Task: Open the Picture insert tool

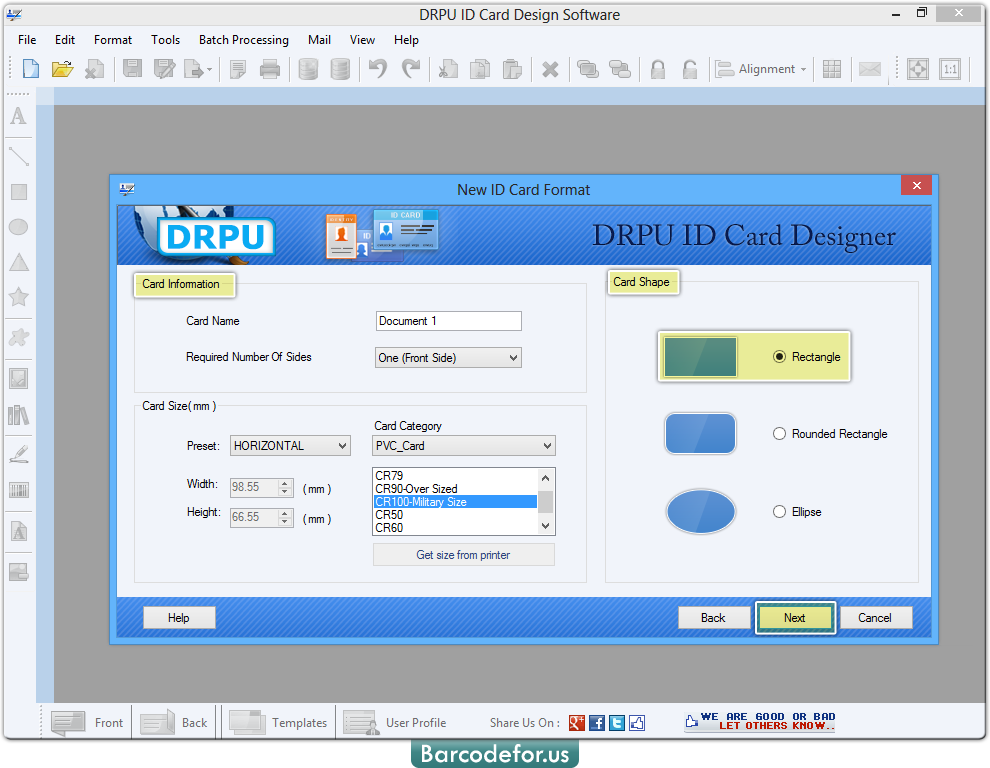Action: tap(18, 377)
